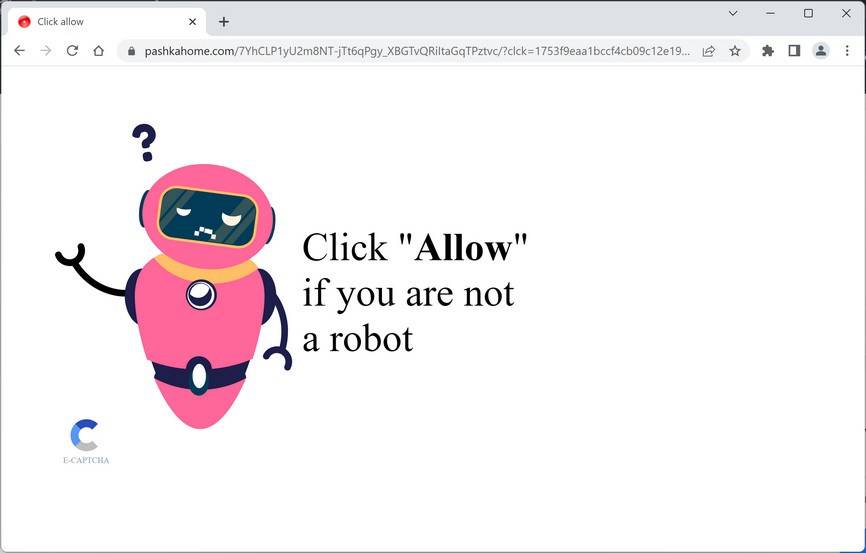Maximize the browser window

coord(809,13)
